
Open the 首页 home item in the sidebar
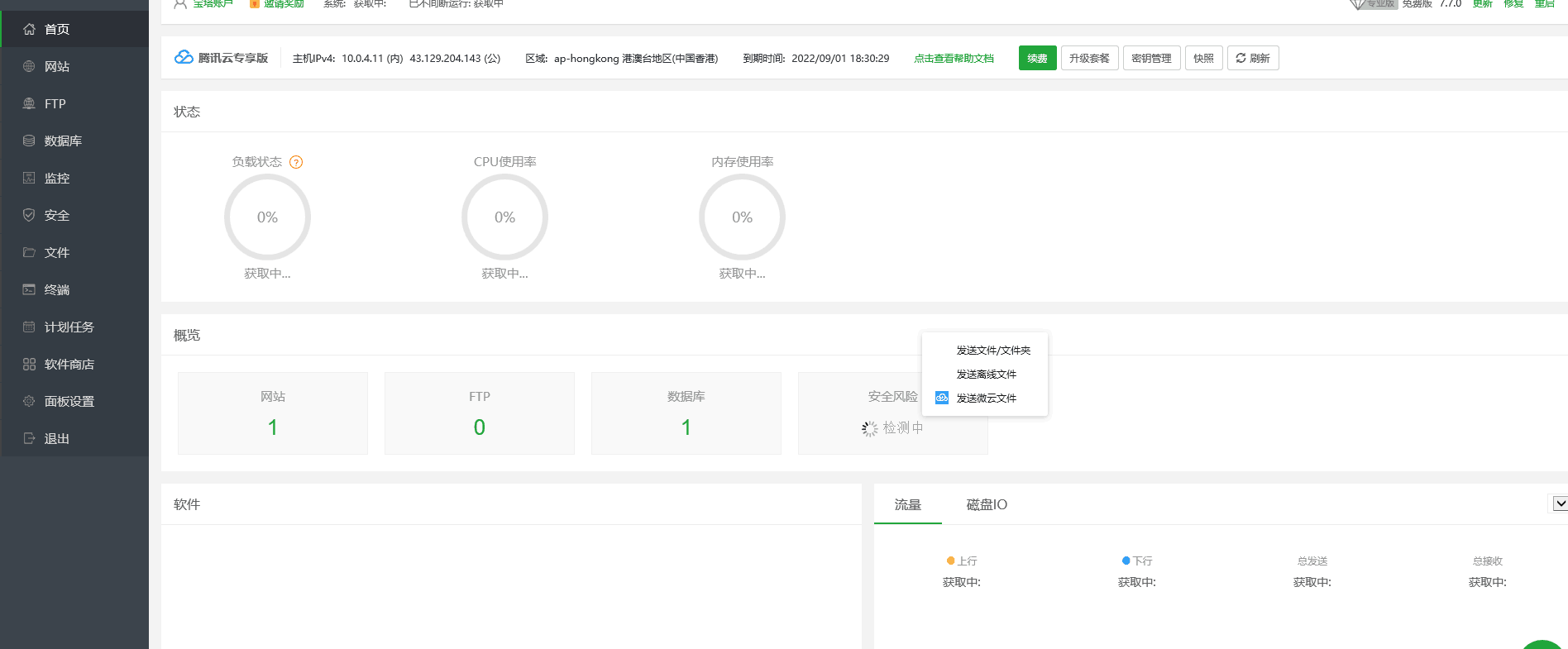(x=74, y=29)
